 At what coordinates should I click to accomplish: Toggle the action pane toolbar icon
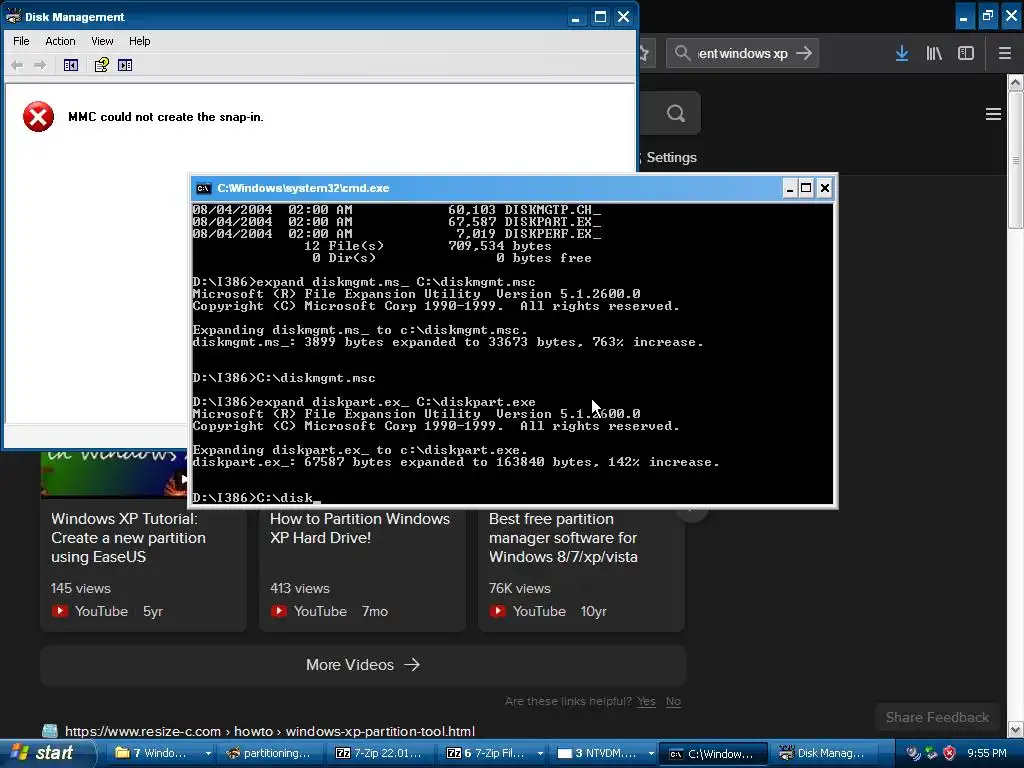[125, 65]
